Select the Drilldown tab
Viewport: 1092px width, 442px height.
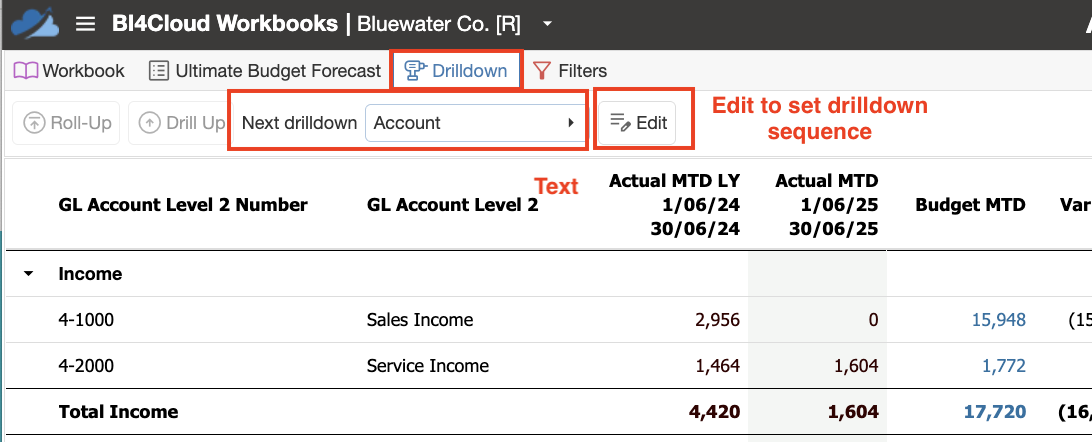[455, 70]
